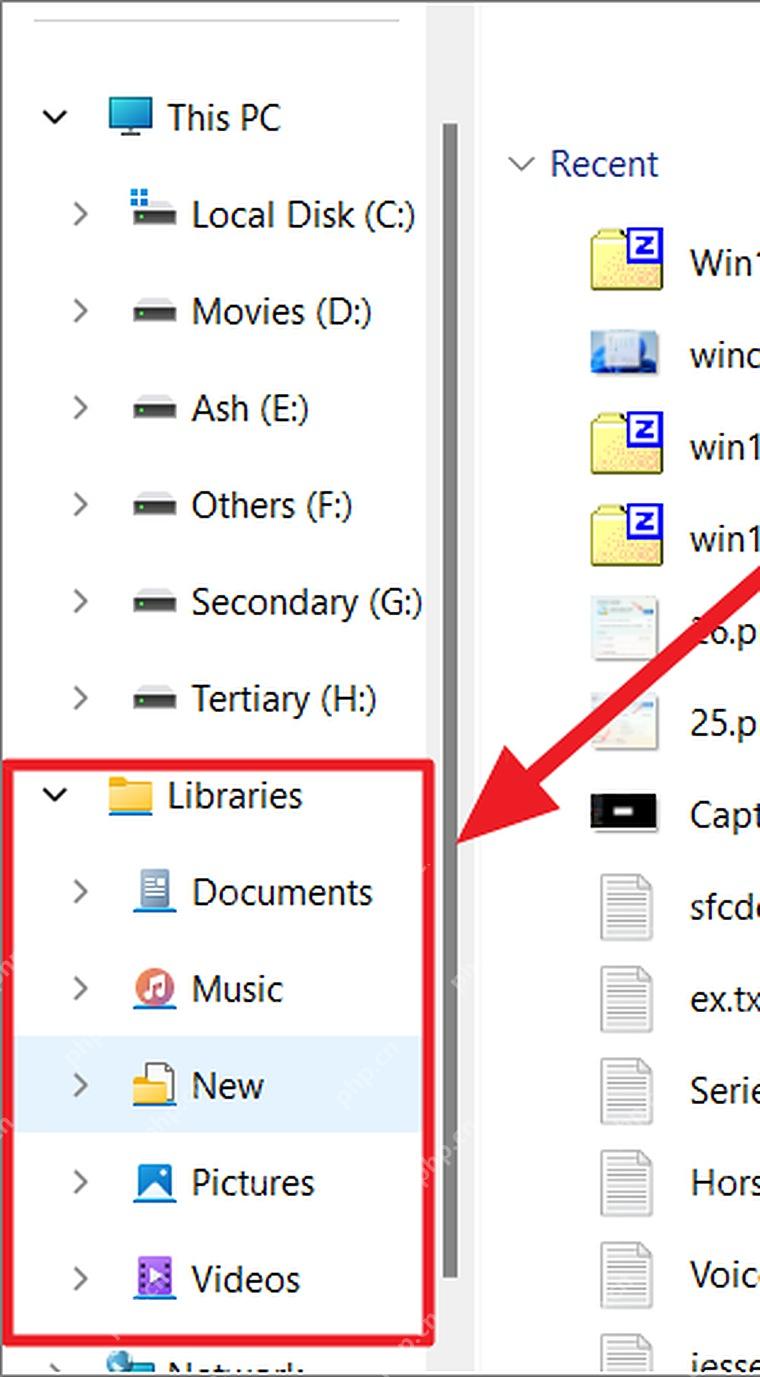Expand the Local Disk (C:) node
The height and width of the screenshot is (1377, 760).
pyautogui.click(x=80, y=214)
